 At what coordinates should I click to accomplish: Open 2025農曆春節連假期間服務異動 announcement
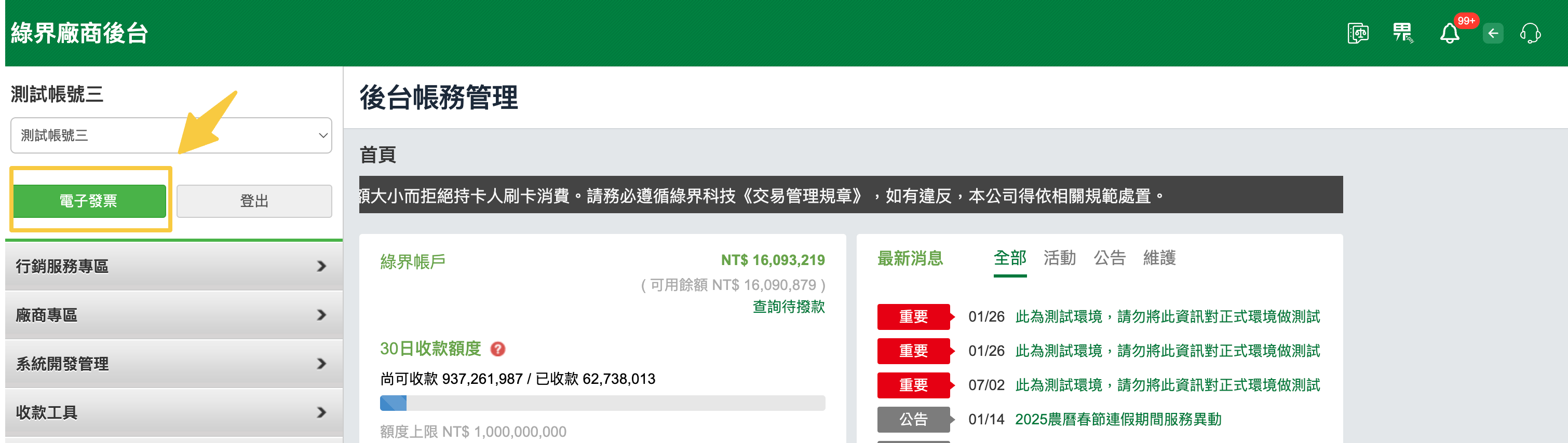[x=1118, y=419]
